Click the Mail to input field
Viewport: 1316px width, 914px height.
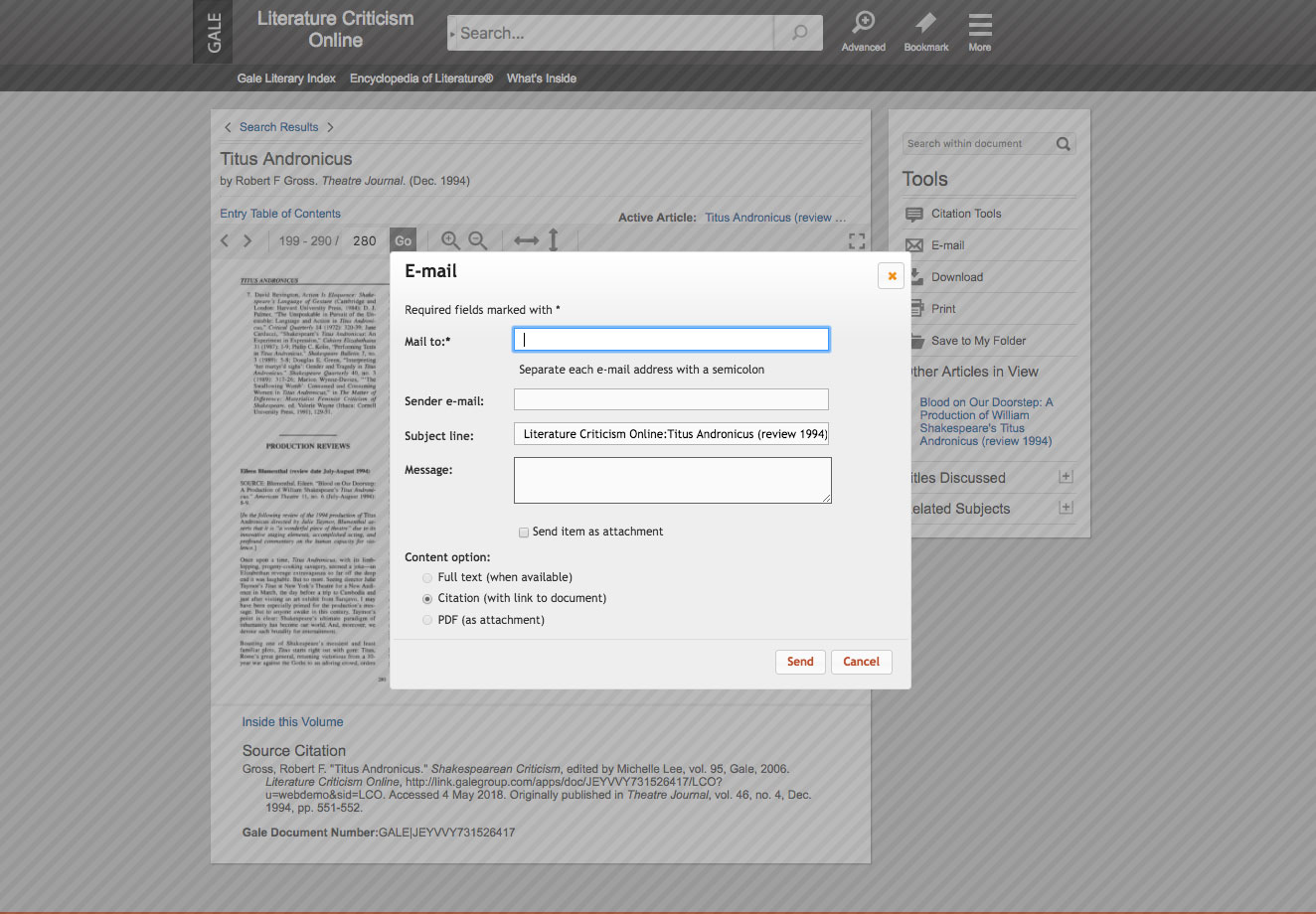point(671,340)
